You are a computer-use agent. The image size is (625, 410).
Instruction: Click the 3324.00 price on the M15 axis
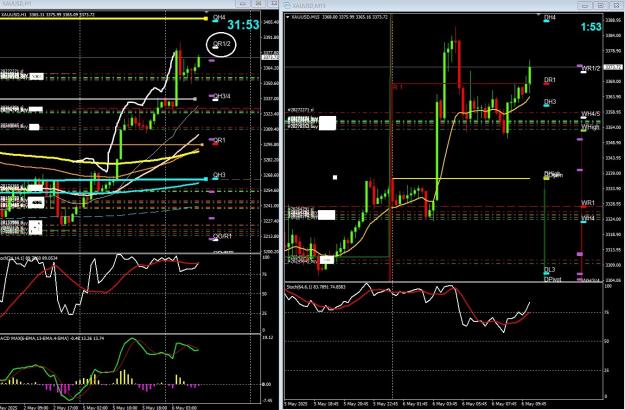tap(613, 219)
